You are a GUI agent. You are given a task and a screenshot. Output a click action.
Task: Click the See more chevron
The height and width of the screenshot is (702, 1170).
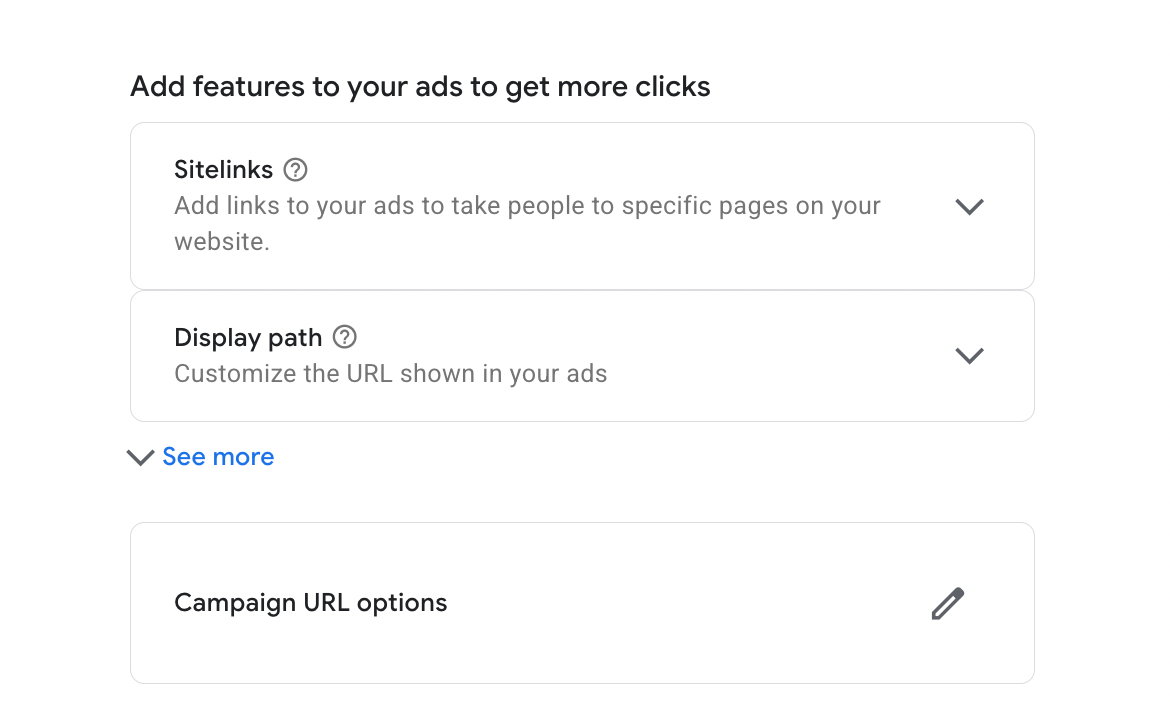(x=140, y=457)
